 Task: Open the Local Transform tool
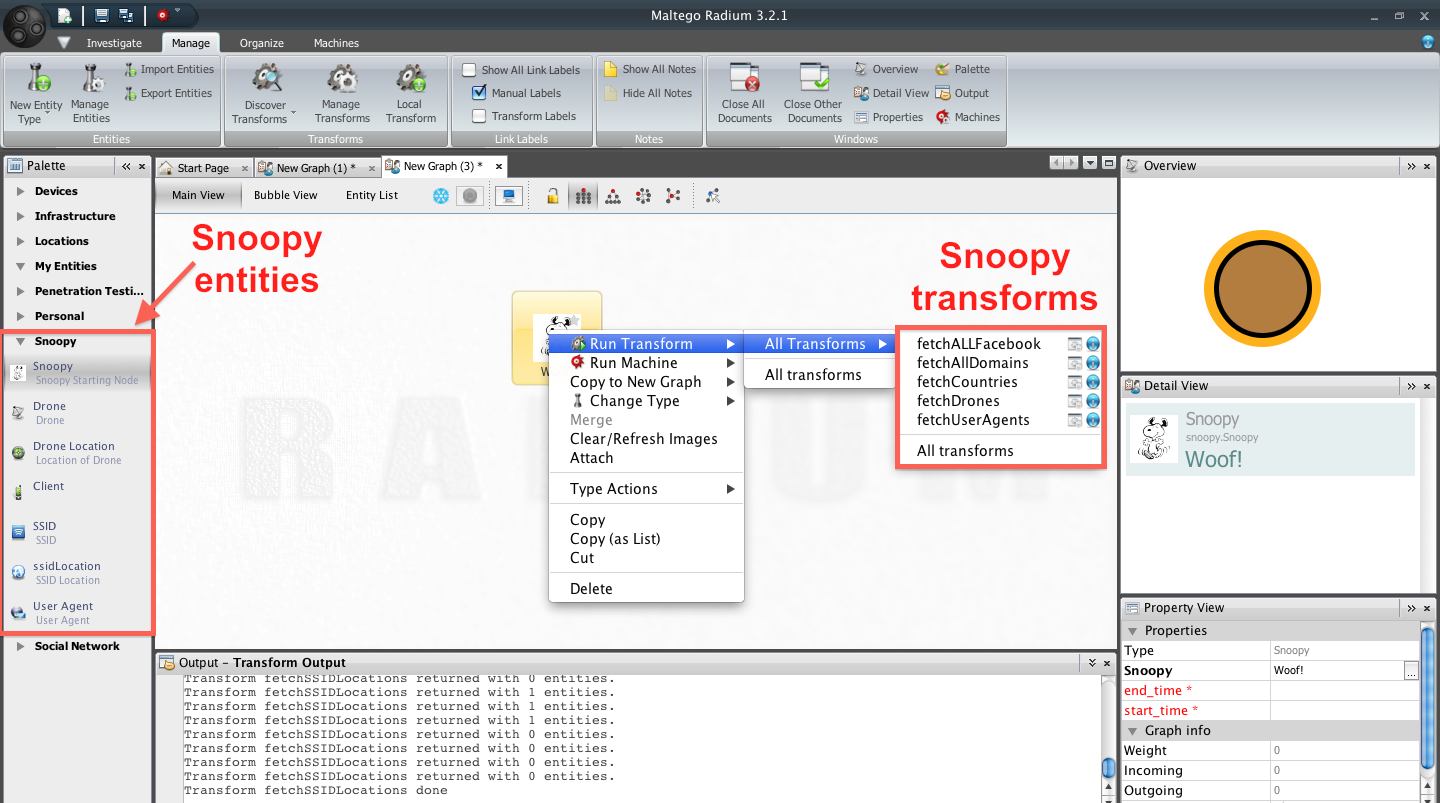(x=410, y=79)
